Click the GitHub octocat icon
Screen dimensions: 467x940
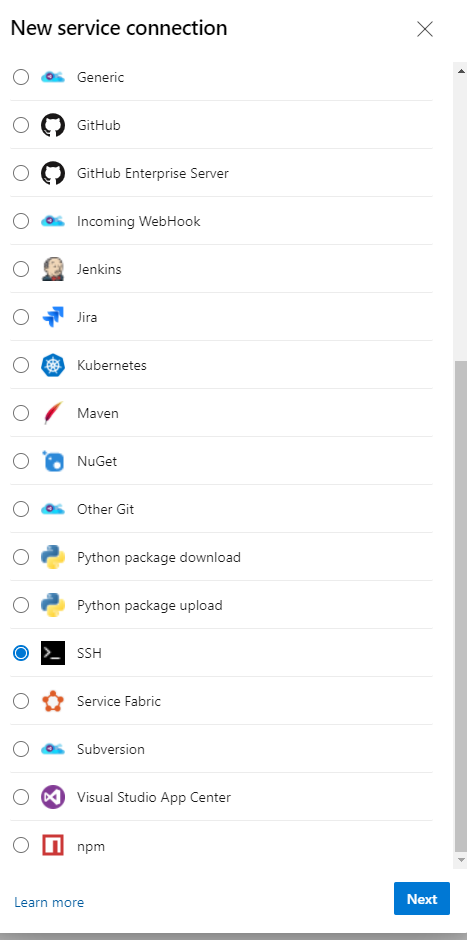pos(53,125)
